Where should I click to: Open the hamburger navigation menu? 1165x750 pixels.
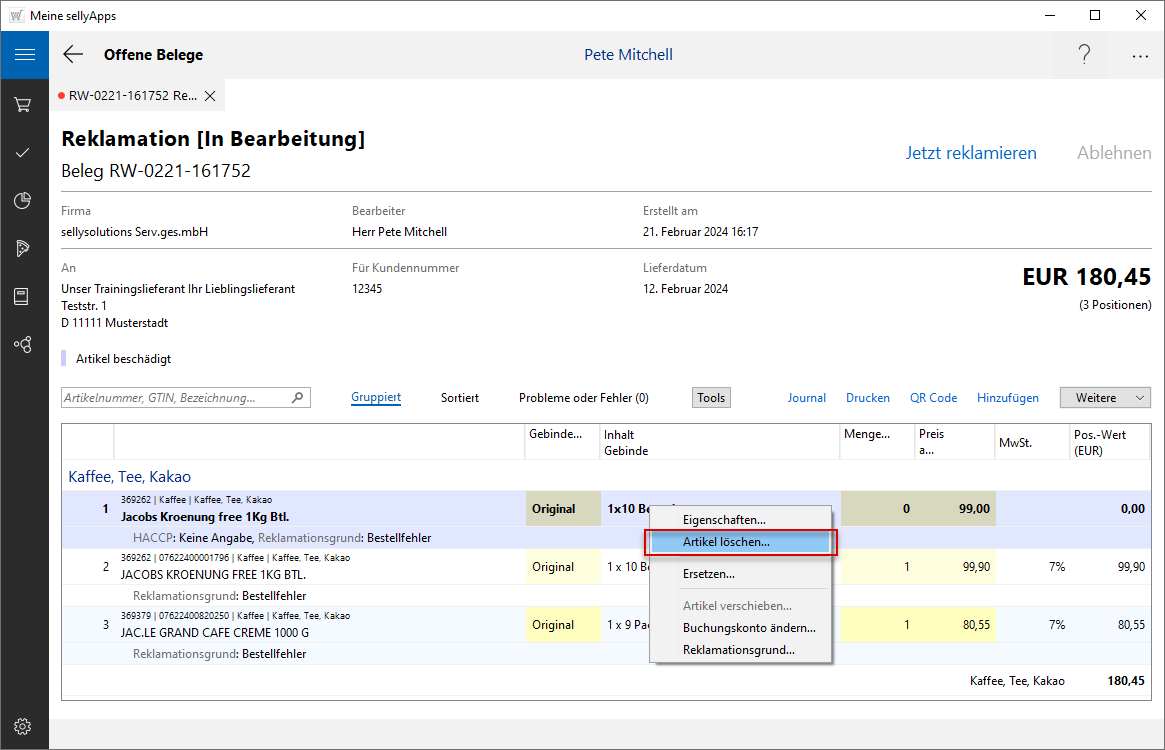coord(24,55)
